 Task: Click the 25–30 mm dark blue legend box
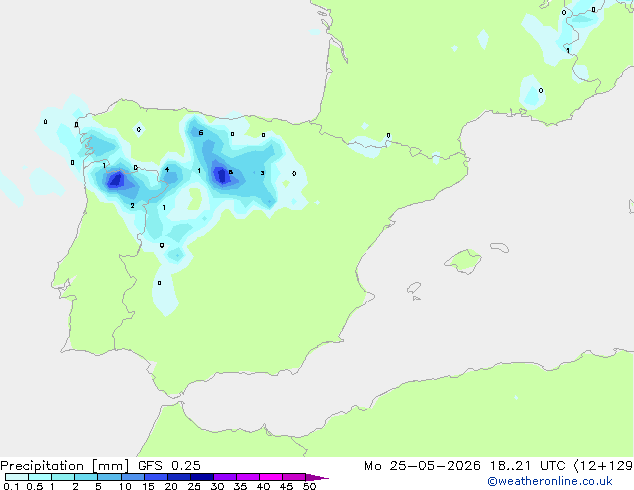pyautogui.click(x=202, y=477)
